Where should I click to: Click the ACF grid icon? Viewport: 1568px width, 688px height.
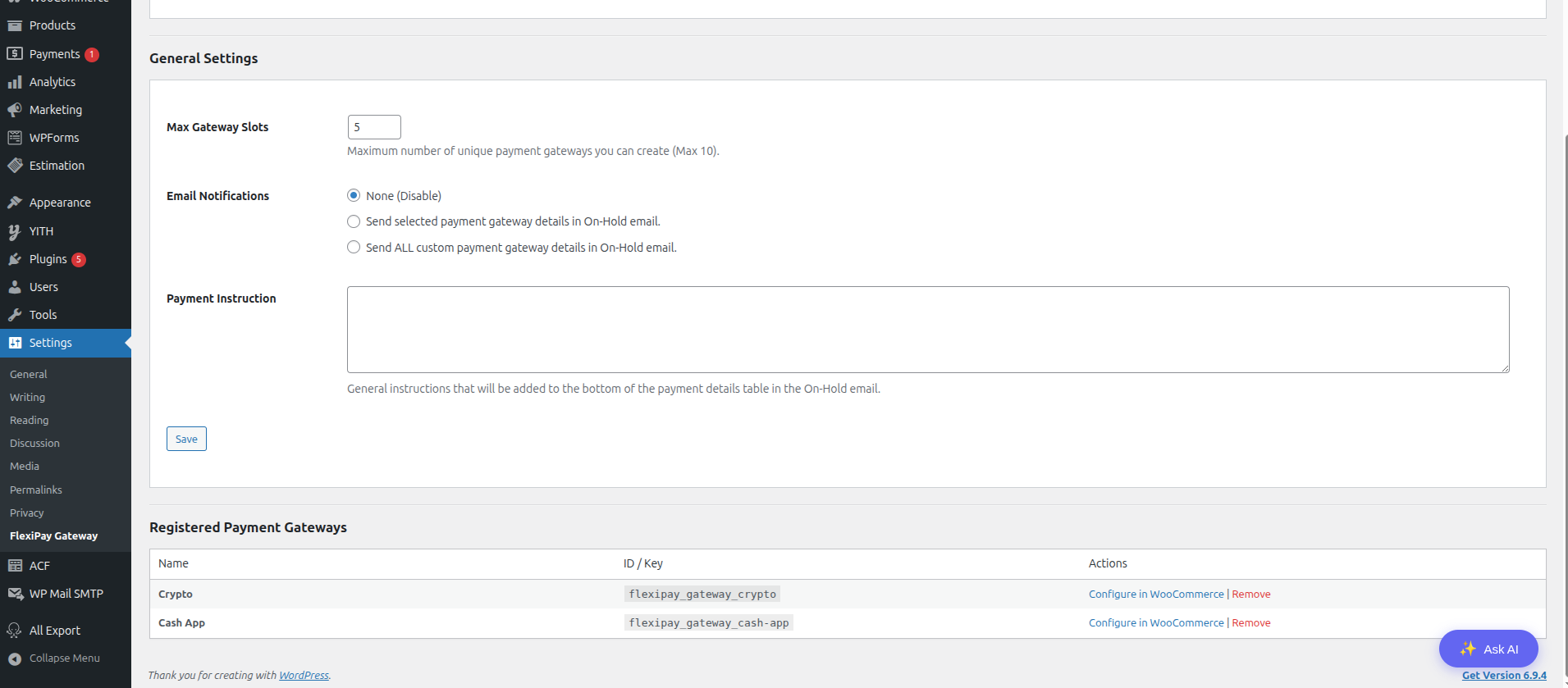pos(15,566)
